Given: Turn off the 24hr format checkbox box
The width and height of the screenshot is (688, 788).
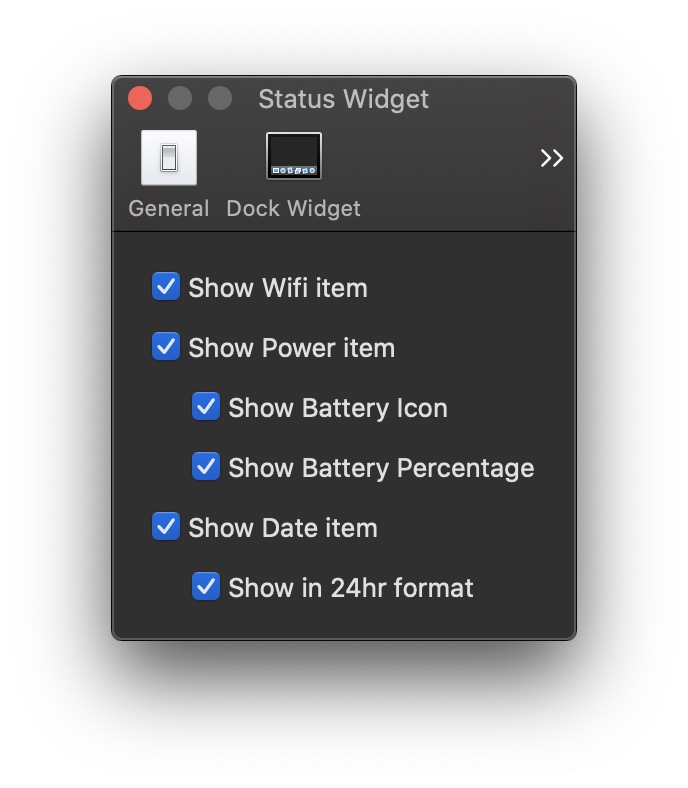Looking at the screenshot, I should [x=206, y=587].
